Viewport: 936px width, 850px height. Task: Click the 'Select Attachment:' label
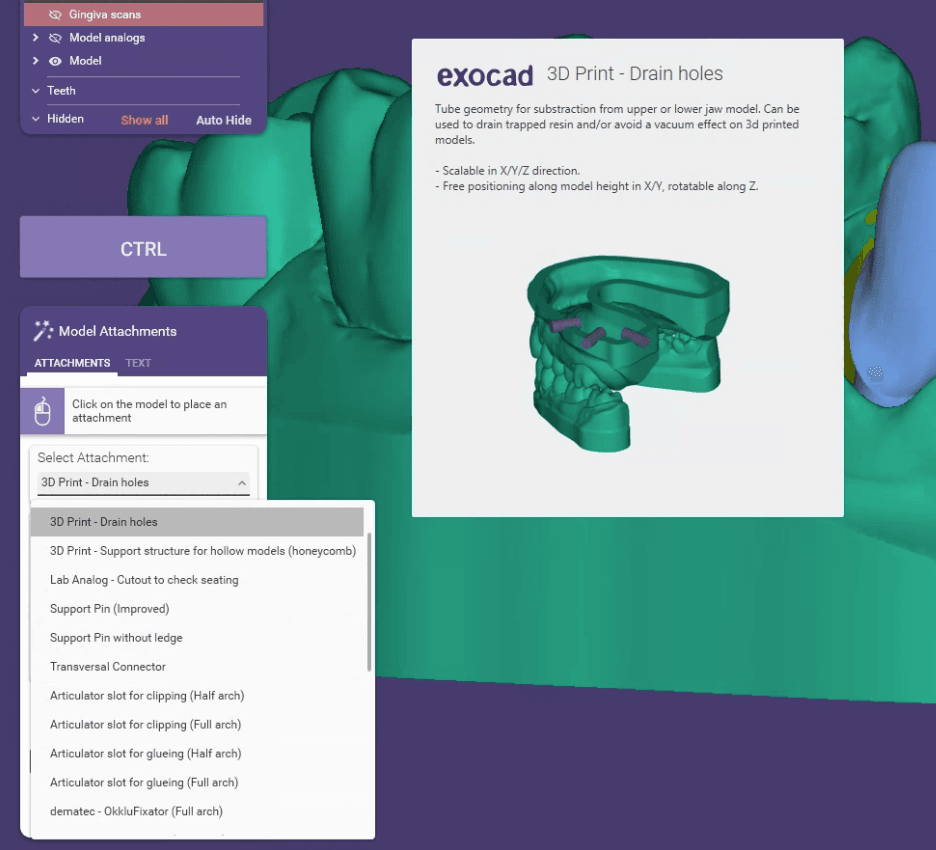[x=93, y=458]
